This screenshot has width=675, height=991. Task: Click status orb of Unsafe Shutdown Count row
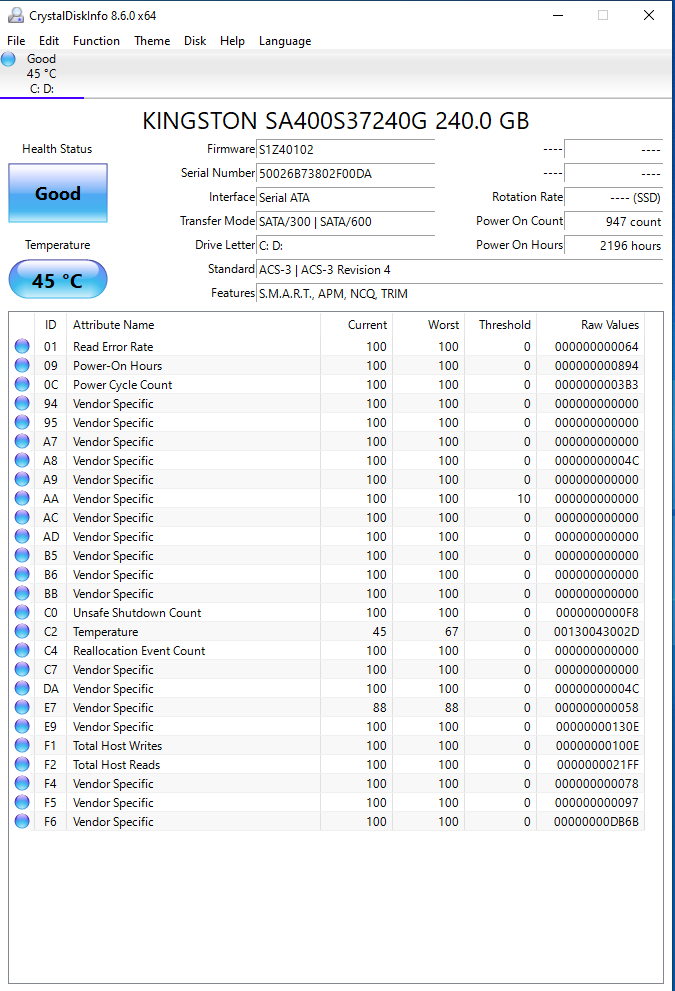pos(22,612)
